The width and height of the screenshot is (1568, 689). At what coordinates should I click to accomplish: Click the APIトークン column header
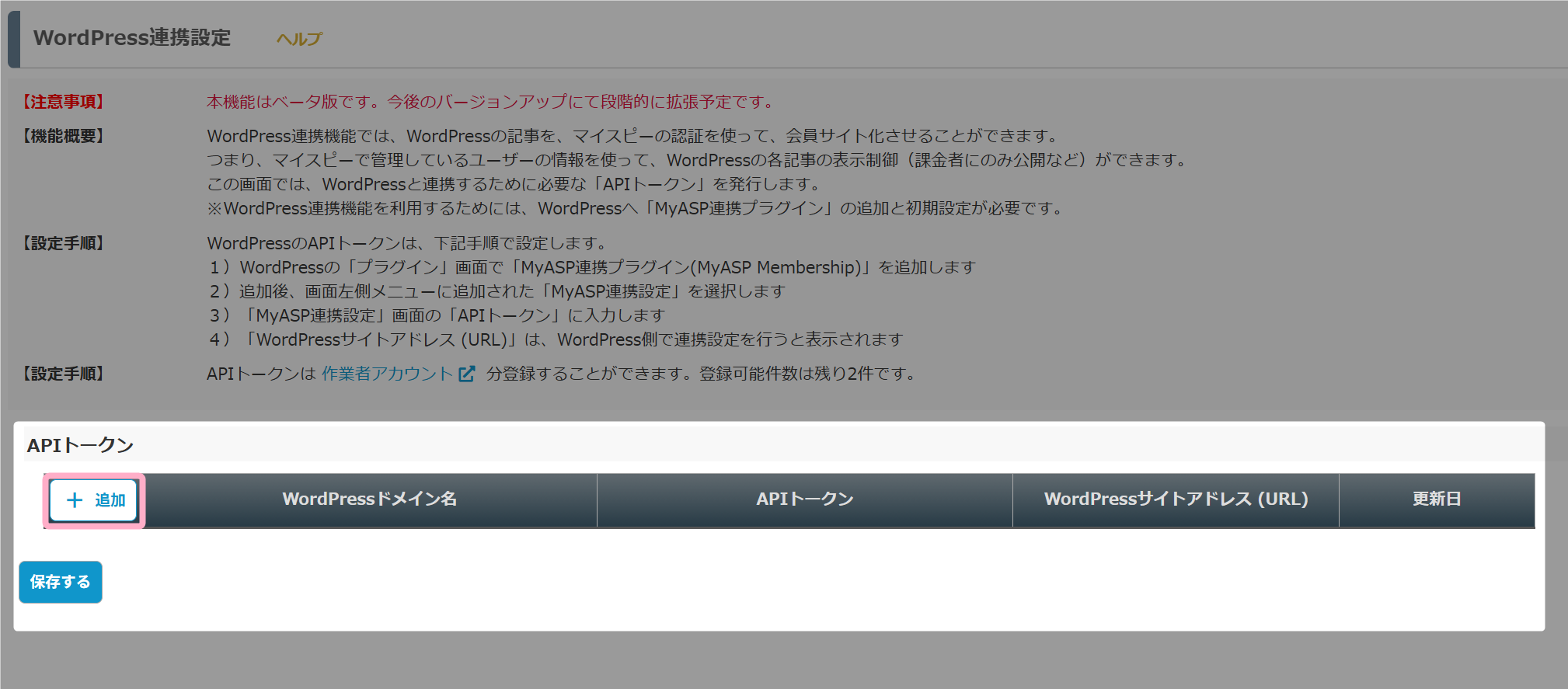point(805,499)
